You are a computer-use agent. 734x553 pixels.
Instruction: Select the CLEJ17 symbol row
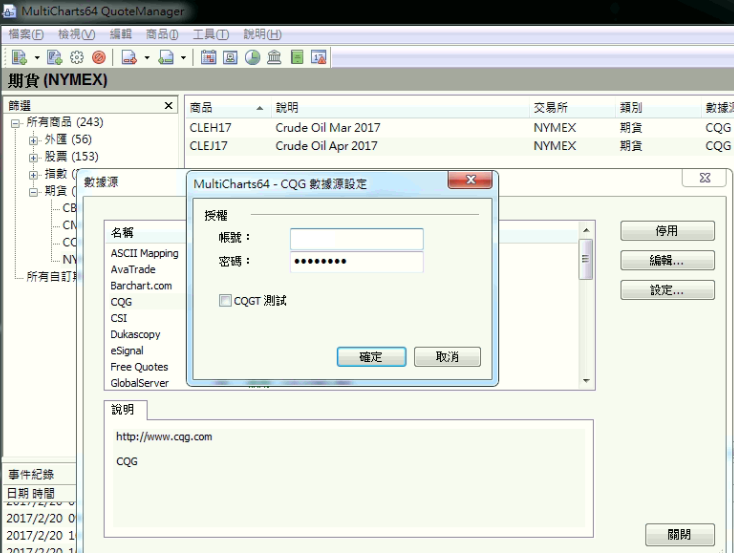(x=459, y=146)
